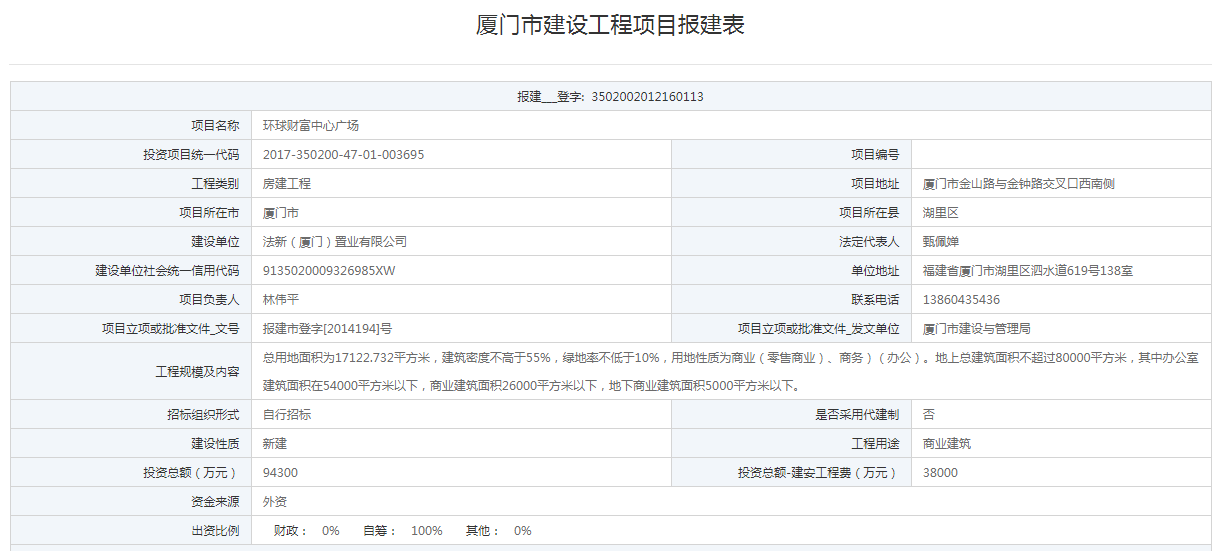Select description line starting 建筑面积在54000平方米以下
This screenshot has width=1224, height=551.
click(x=531, y=386)
